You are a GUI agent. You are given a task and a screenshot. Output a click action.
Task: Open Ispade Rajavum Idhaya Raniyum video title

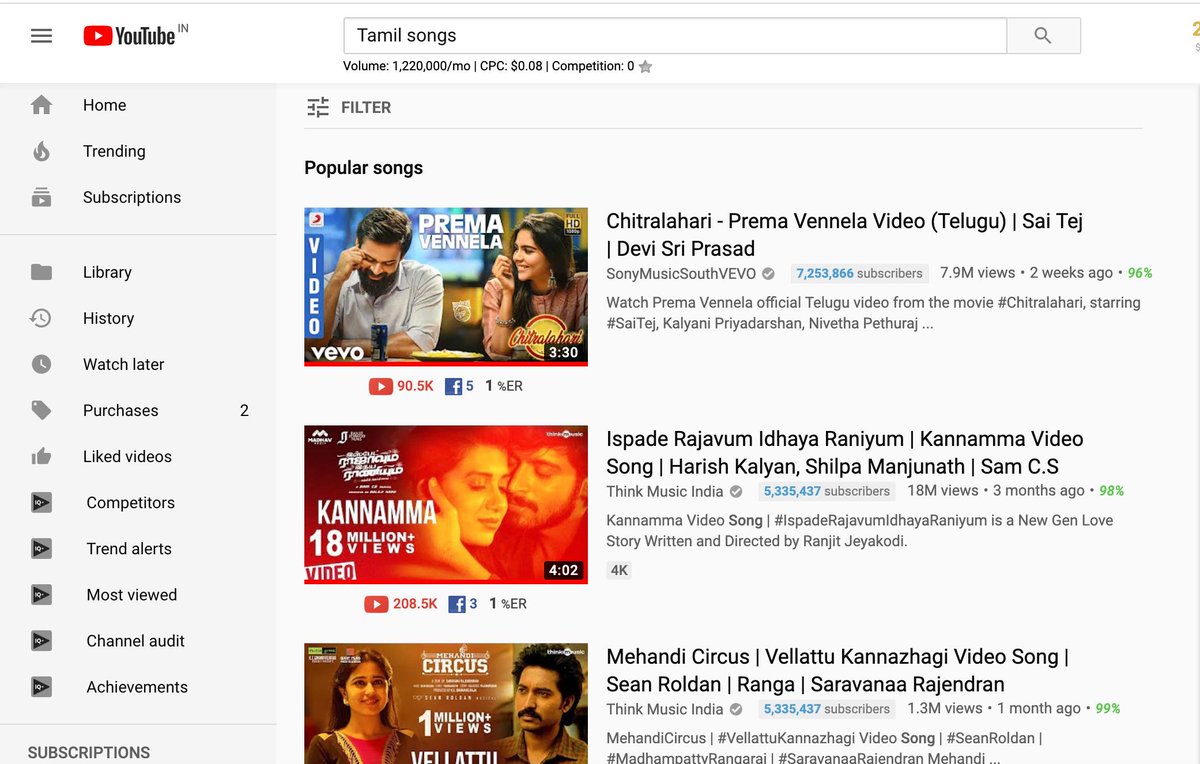pos(844,453)
